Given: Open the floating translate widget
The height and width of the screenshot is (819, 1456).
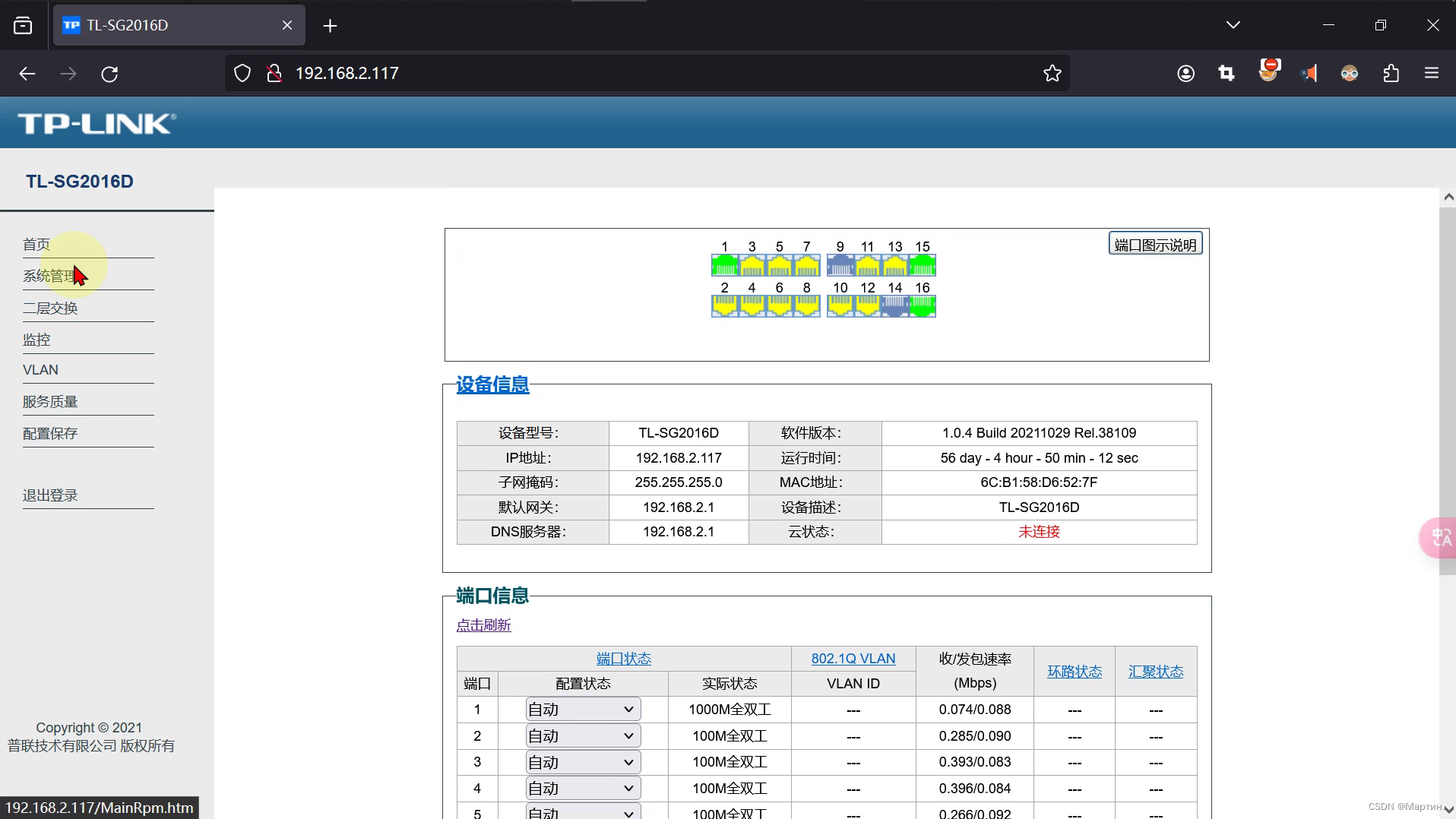Looking at the screenshot, I should click(1439, 538).
